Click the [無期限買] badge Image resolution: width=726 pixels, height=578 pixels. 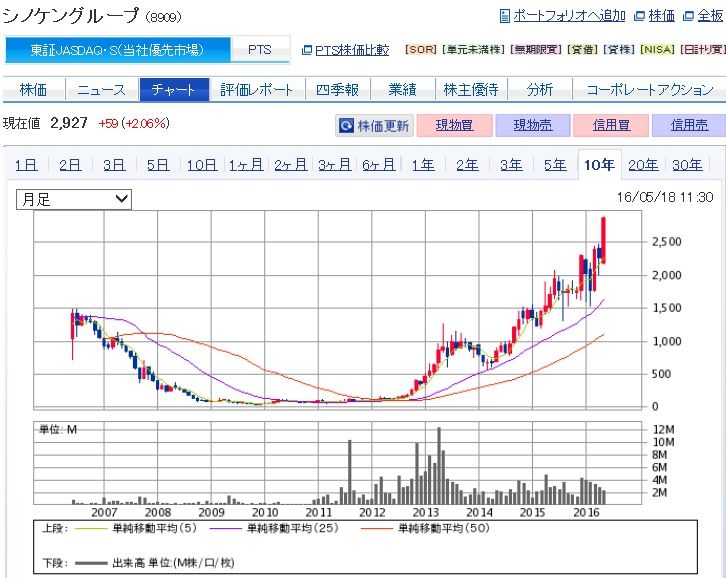click(x=536, y=50)
